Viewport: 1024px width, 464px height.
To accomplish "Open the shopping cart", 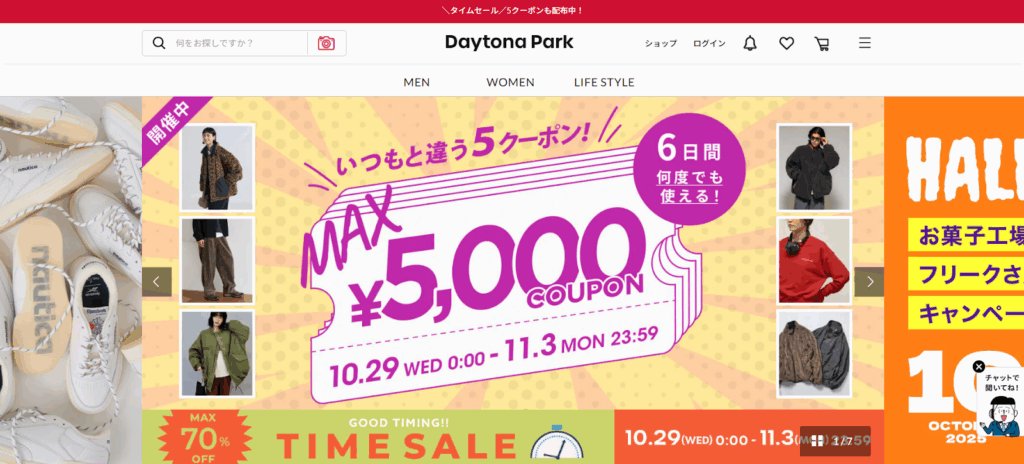I will (x=822, y=44).
